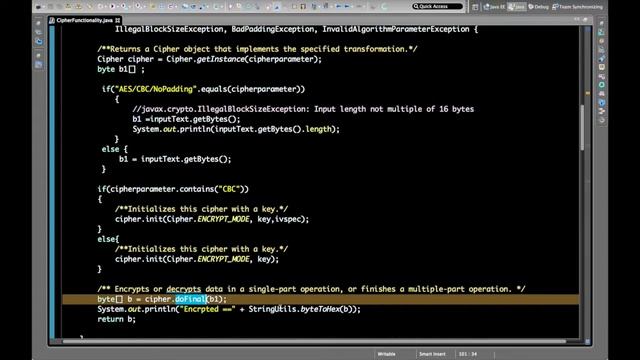This screenshot has height=360, width=640.
Task: Click the Writable status bar entry
Action: pos(386,354)
